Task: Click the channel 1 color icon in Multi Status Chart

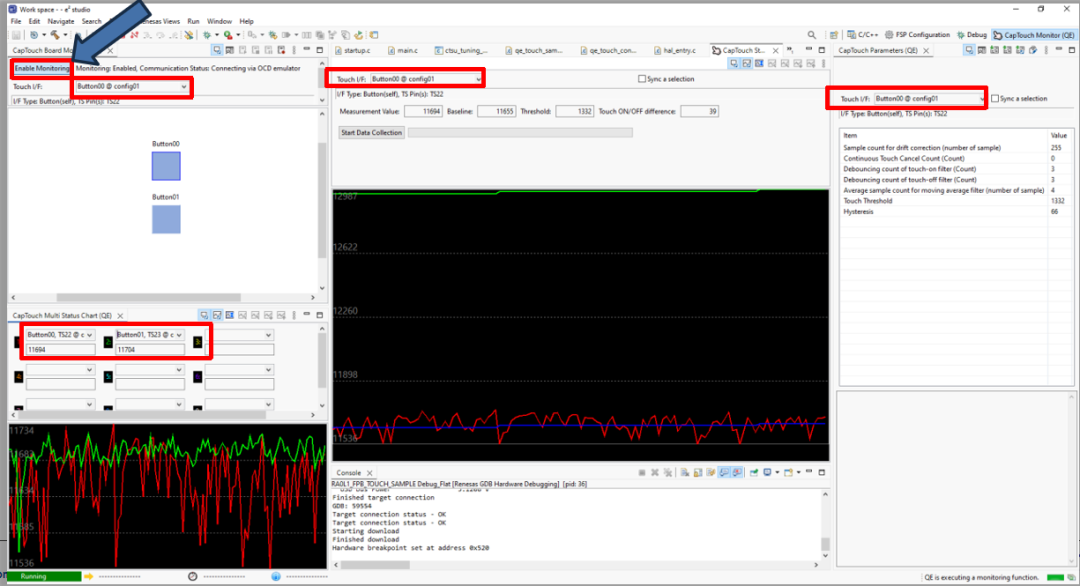Action: [18, 343]
